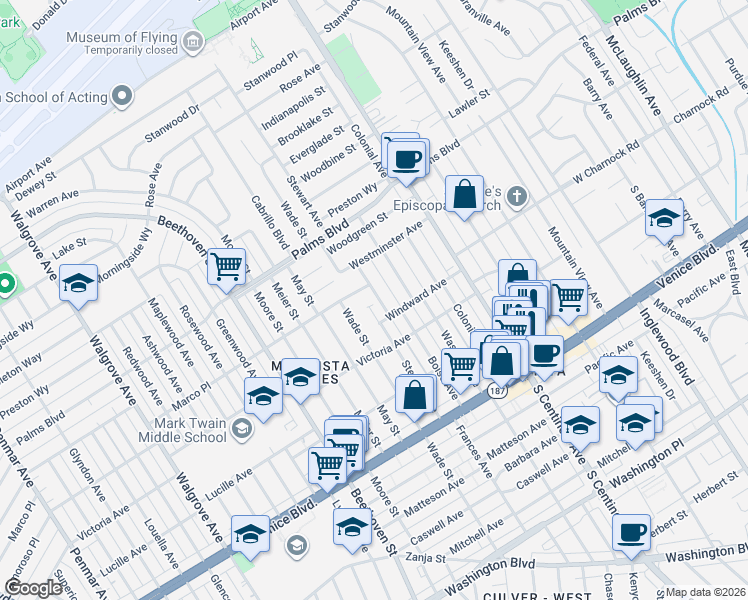The image size is (748, 600).
Task: Select the Washington Pl street label
Action: 646,465
